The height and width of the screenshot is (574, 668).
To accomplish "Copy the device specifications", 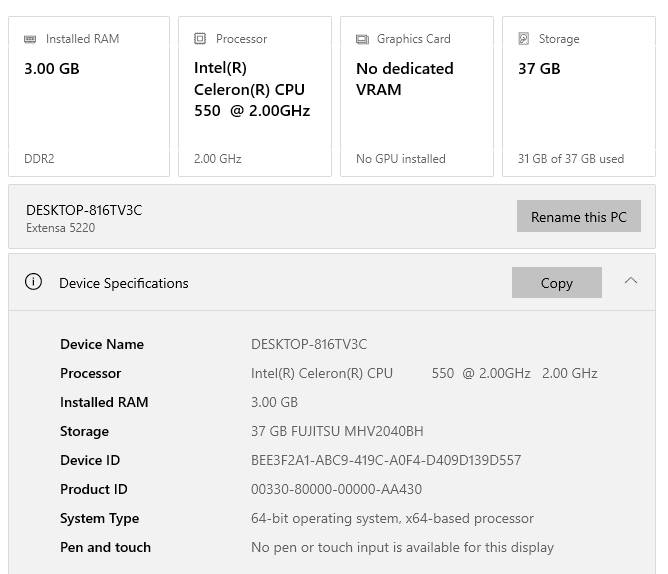I will pyautogui.click(x=556, y=283).
